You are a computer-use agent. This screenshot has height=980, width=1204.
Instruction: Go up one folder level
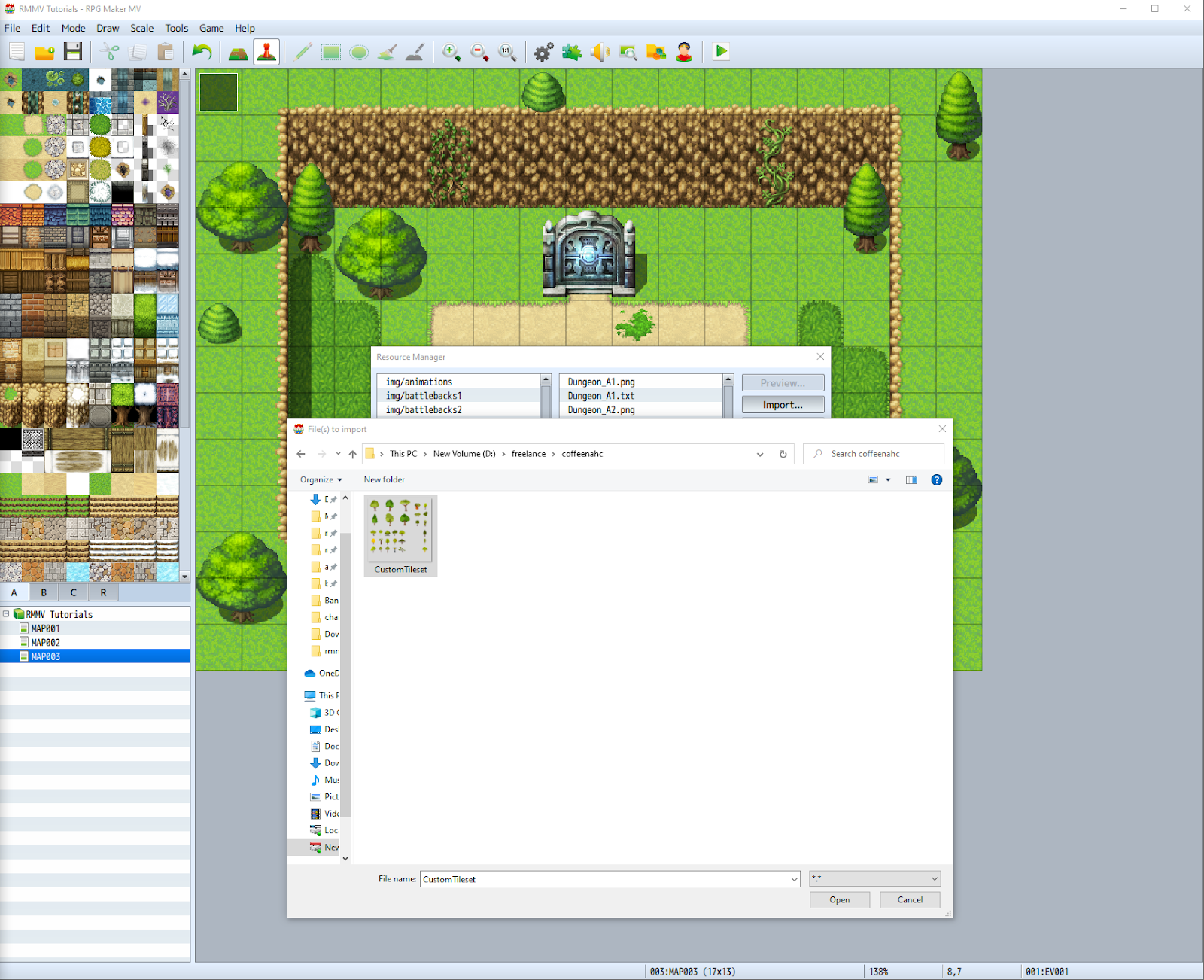click(352, 454)
